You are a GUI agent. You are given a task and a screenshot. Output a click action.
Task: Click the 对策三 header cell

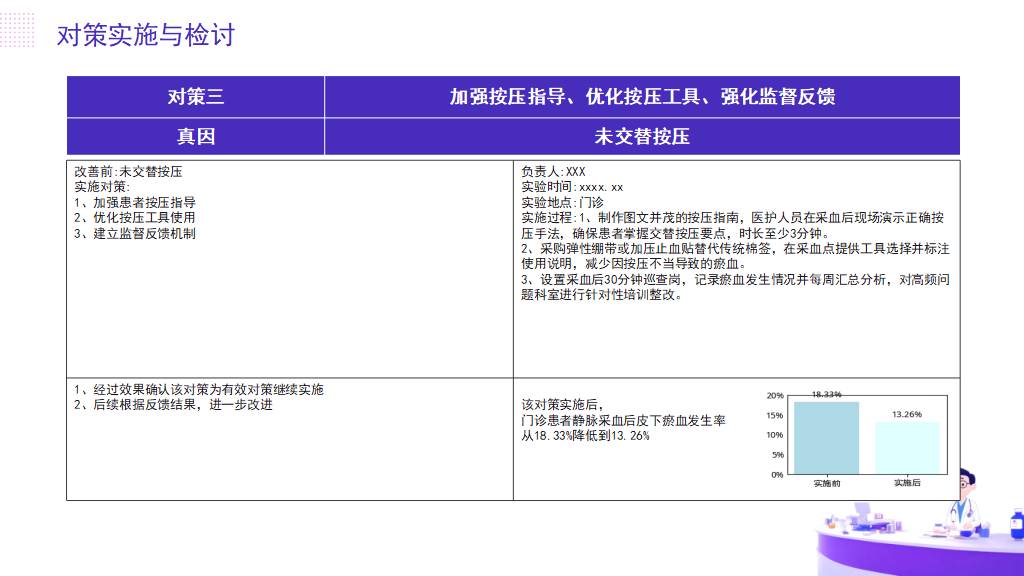pyautogui.click(x=195, y=97)
